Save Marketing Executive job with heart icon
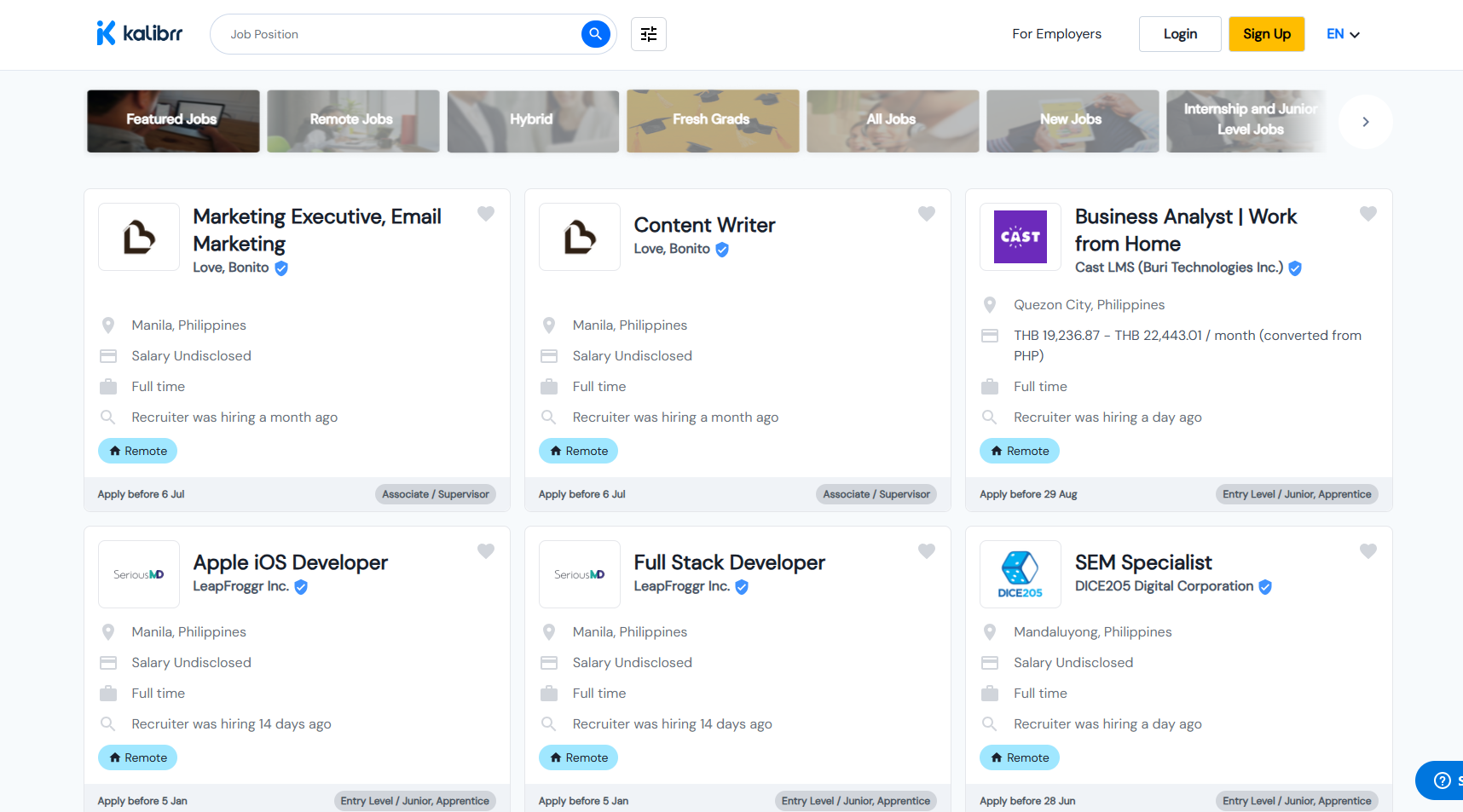Screen dimensions: 1463x812 click(486, 214)
